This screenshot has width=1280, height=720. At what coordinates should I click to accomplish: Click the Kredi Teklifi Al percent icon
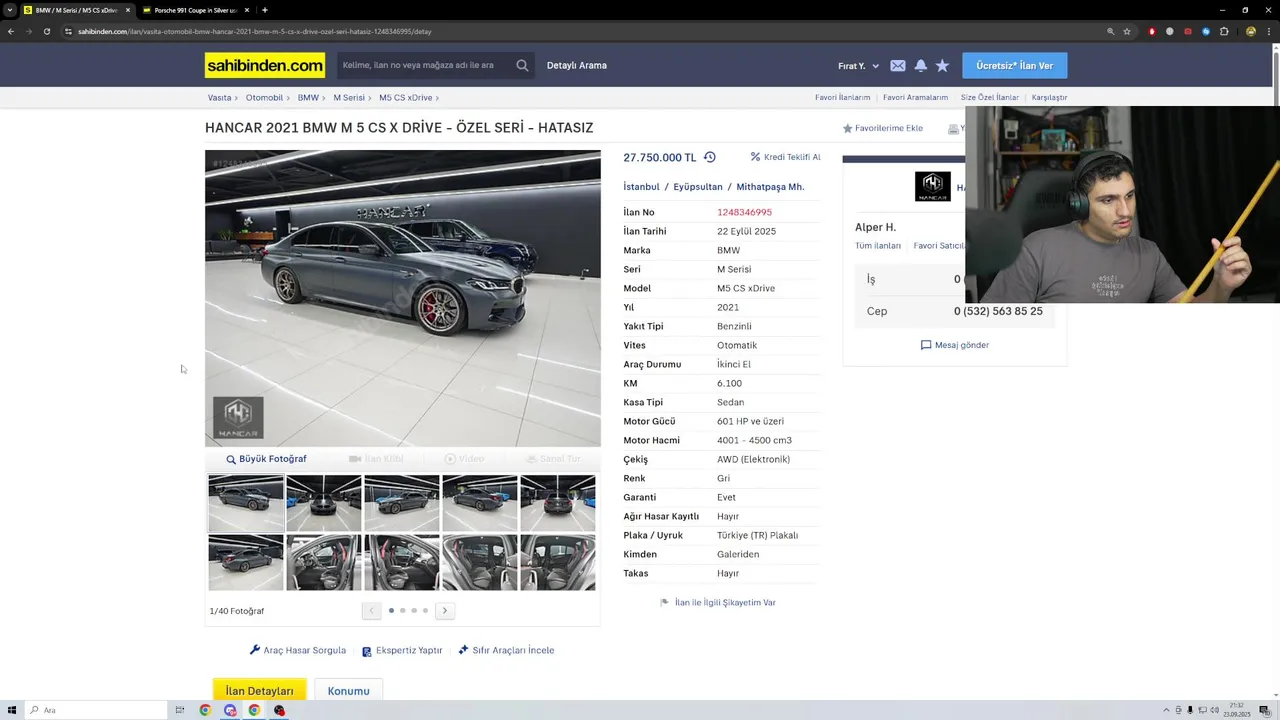coord(755,157)
